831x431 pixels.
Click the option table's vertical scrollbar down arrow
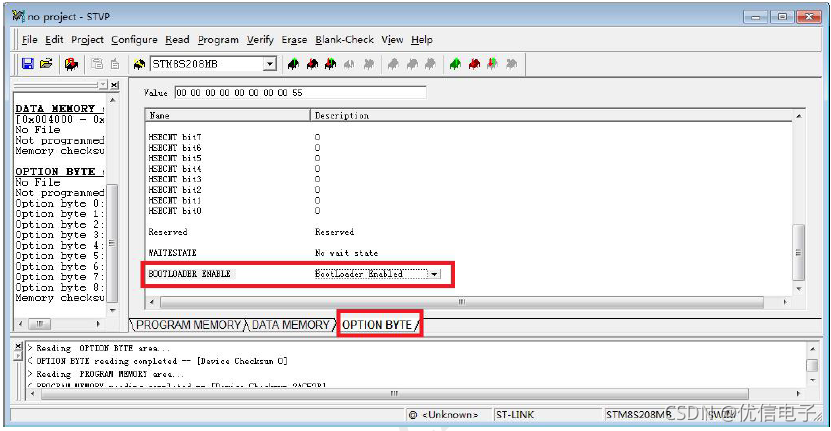[799, 289]
